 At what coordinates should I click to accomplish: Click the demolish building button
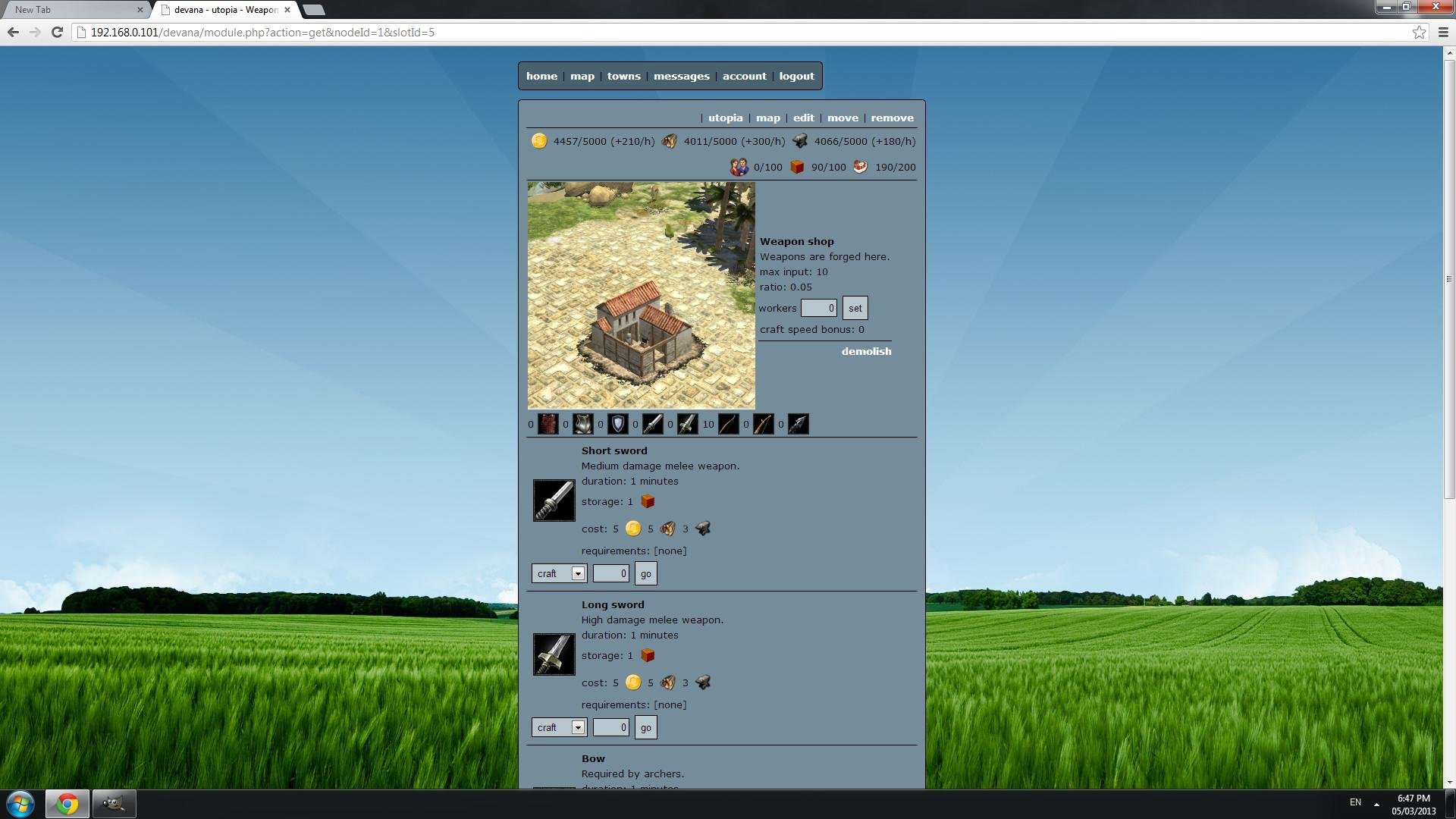point(866,351)
